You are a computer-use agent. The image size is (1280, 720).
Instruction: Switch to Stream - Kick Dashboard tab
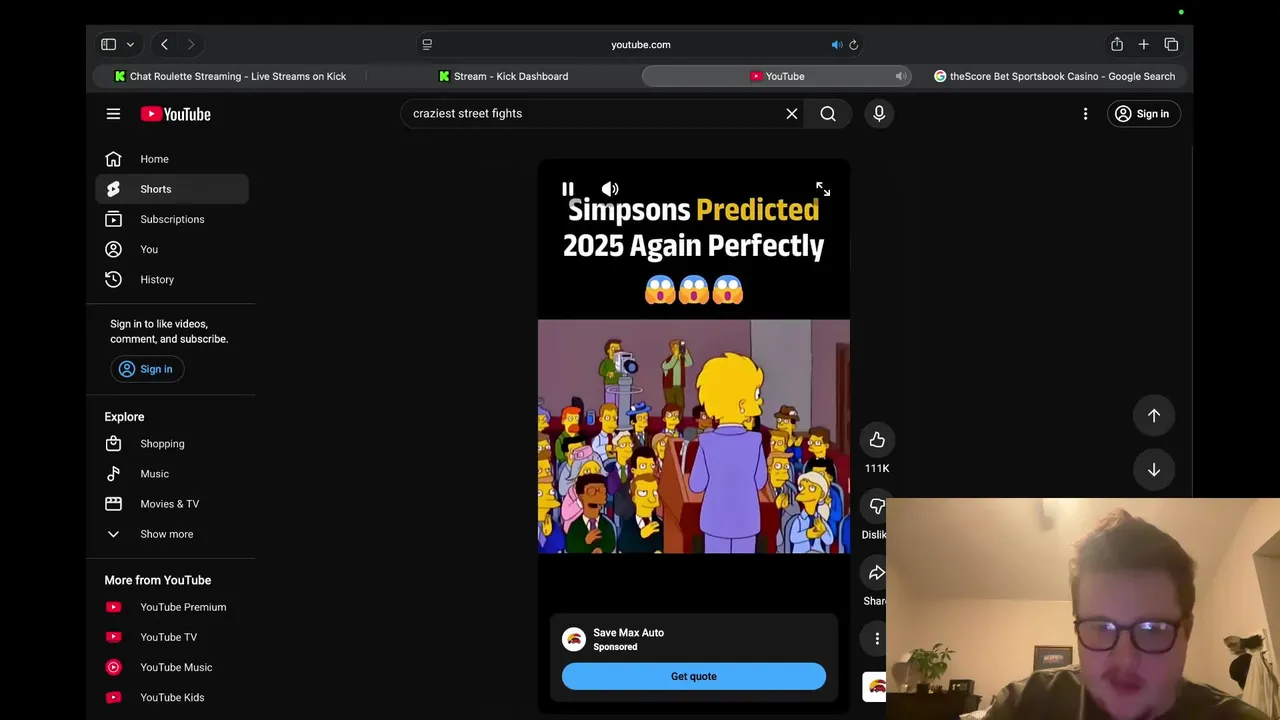(504, 76)
